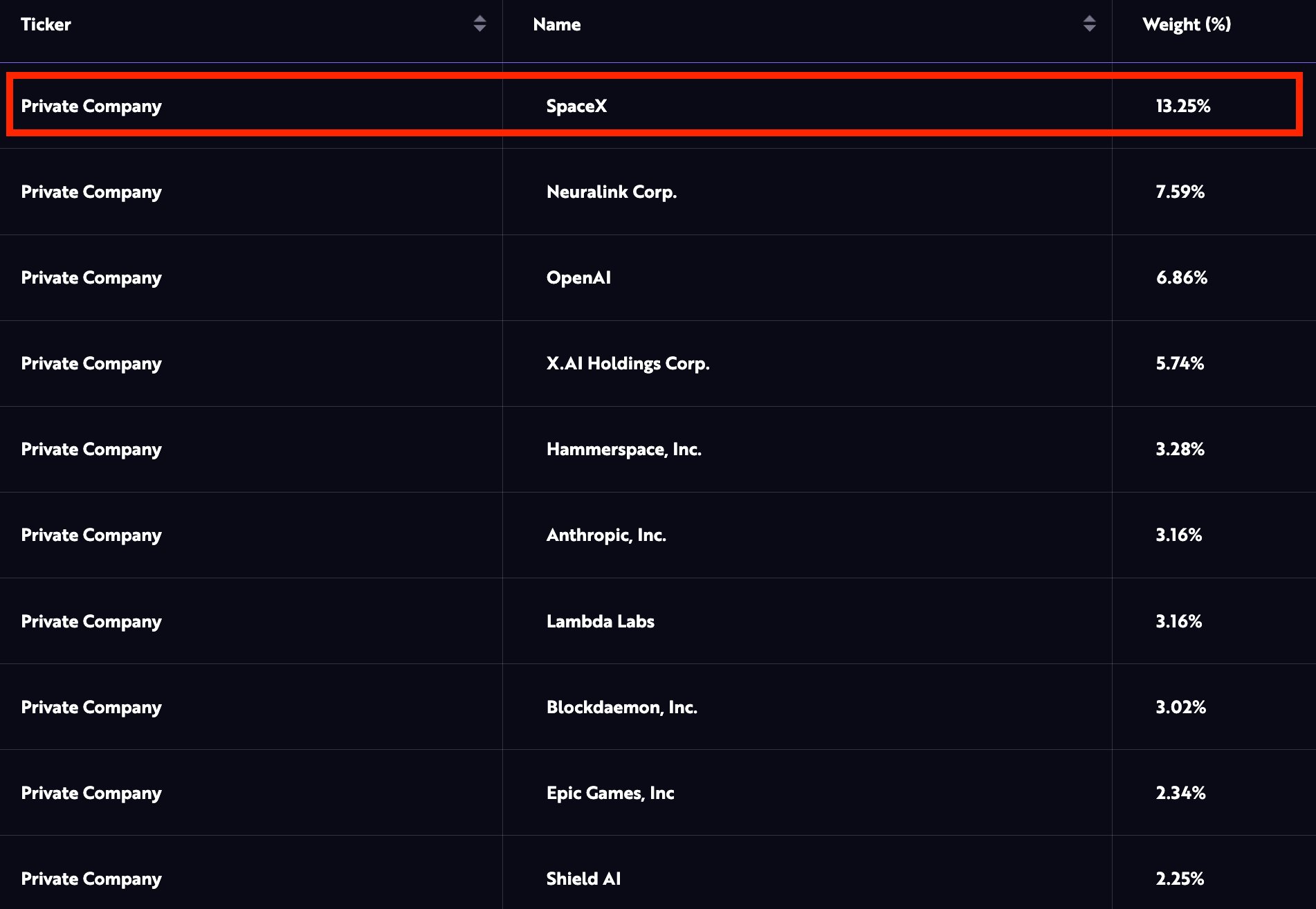Click the Ticker column header
The width and height of the screenshot is (1316, 909).
coord(46,25)
